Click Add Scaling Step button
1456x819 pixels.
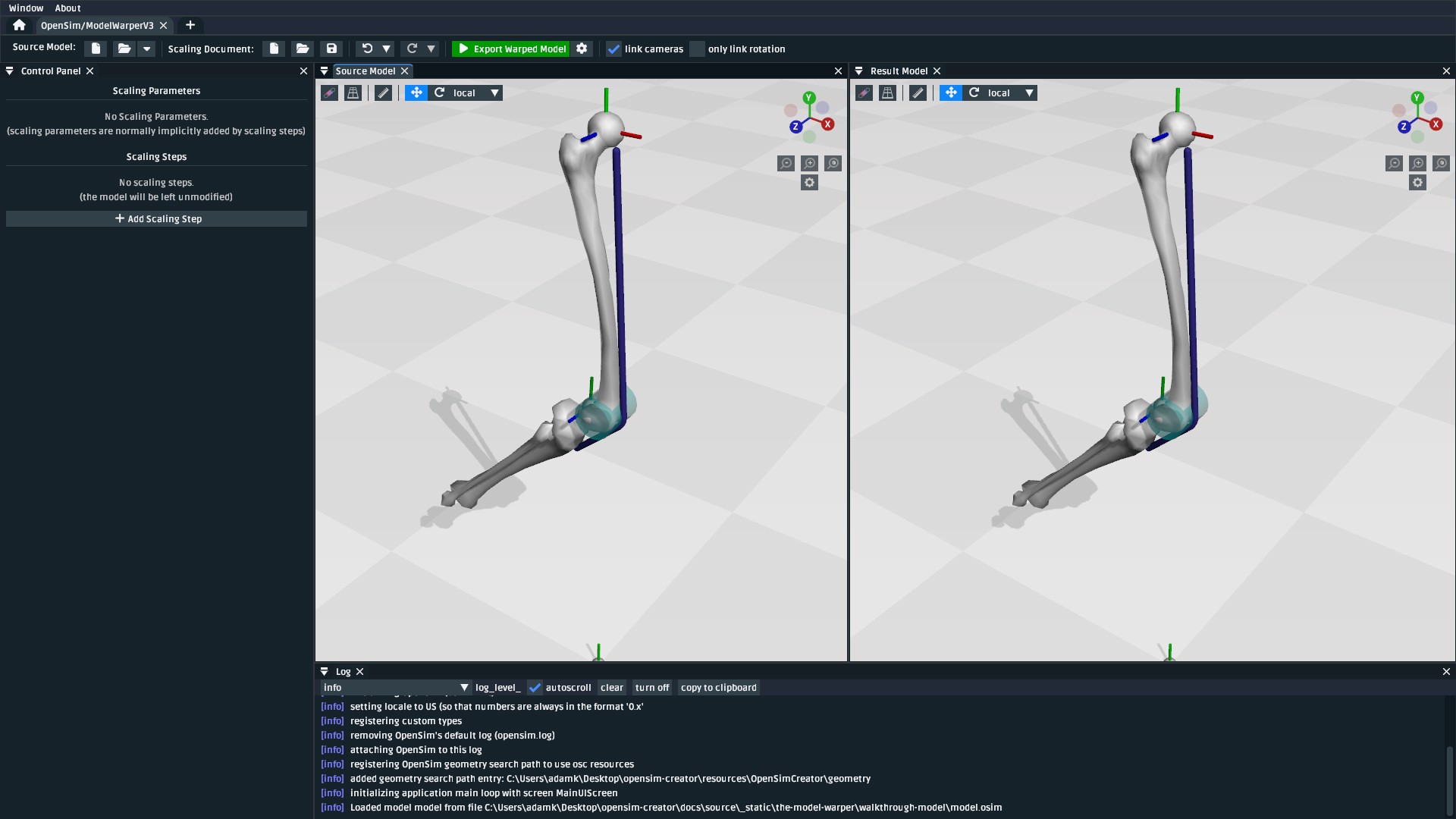pyautogui.click(x=156, y=218)
